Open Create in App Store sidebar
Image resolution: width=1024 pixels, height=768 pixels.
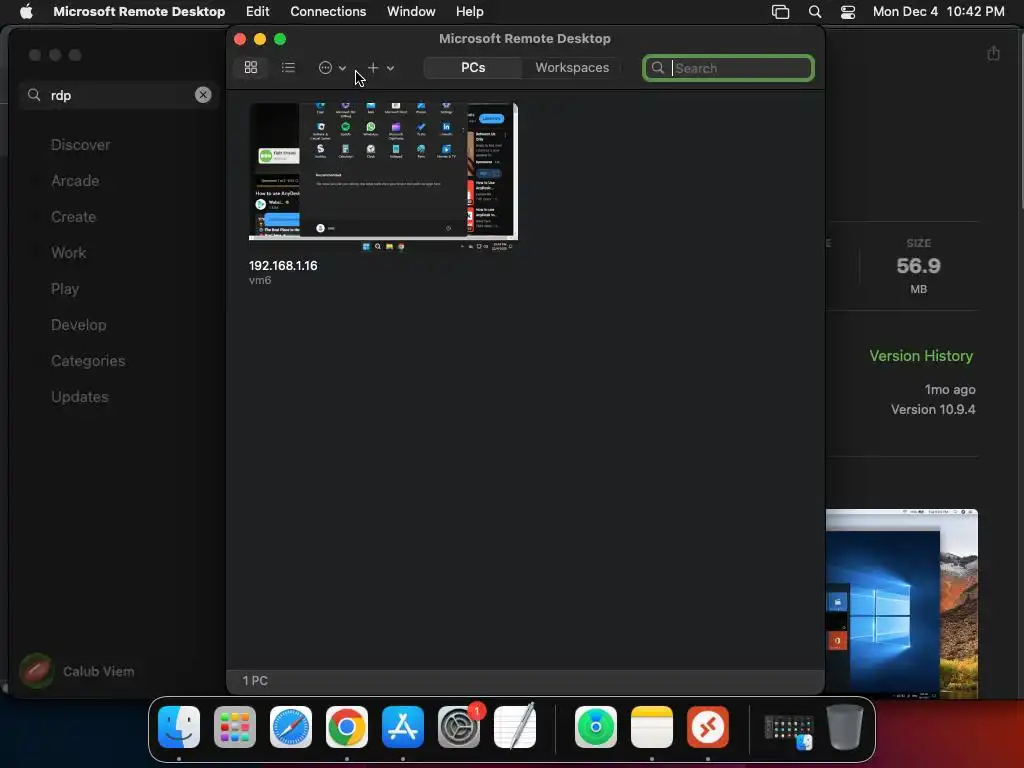click(x=73, y=217)
